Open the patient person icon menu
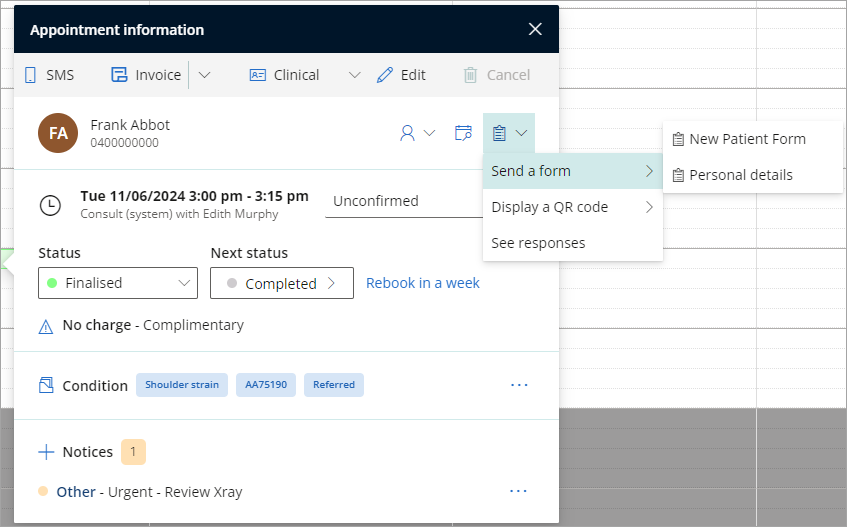The width and height of the screenshot is (847, 527). [407, 133]
